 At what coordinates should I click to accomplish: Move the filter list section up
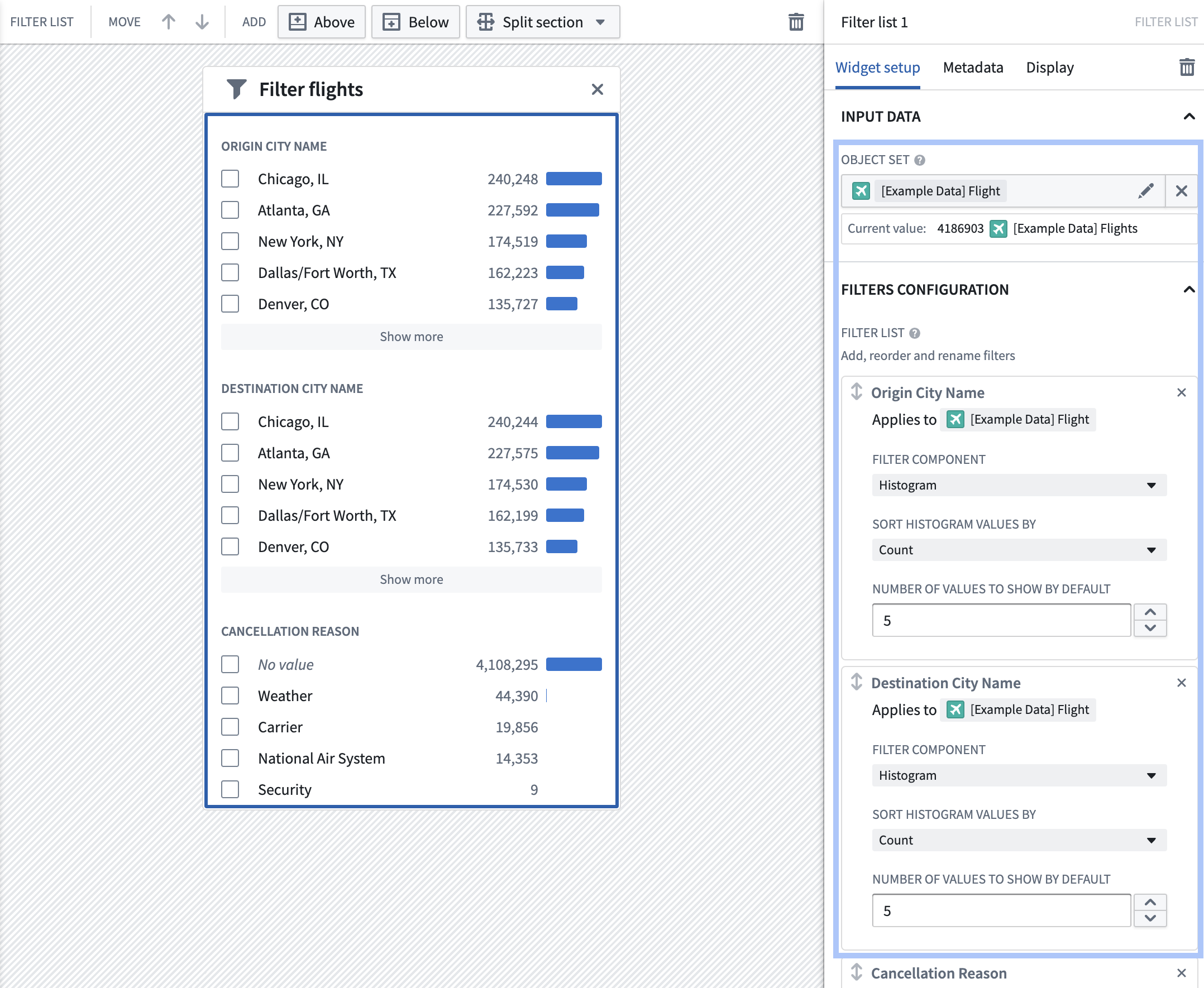point(168,22)
